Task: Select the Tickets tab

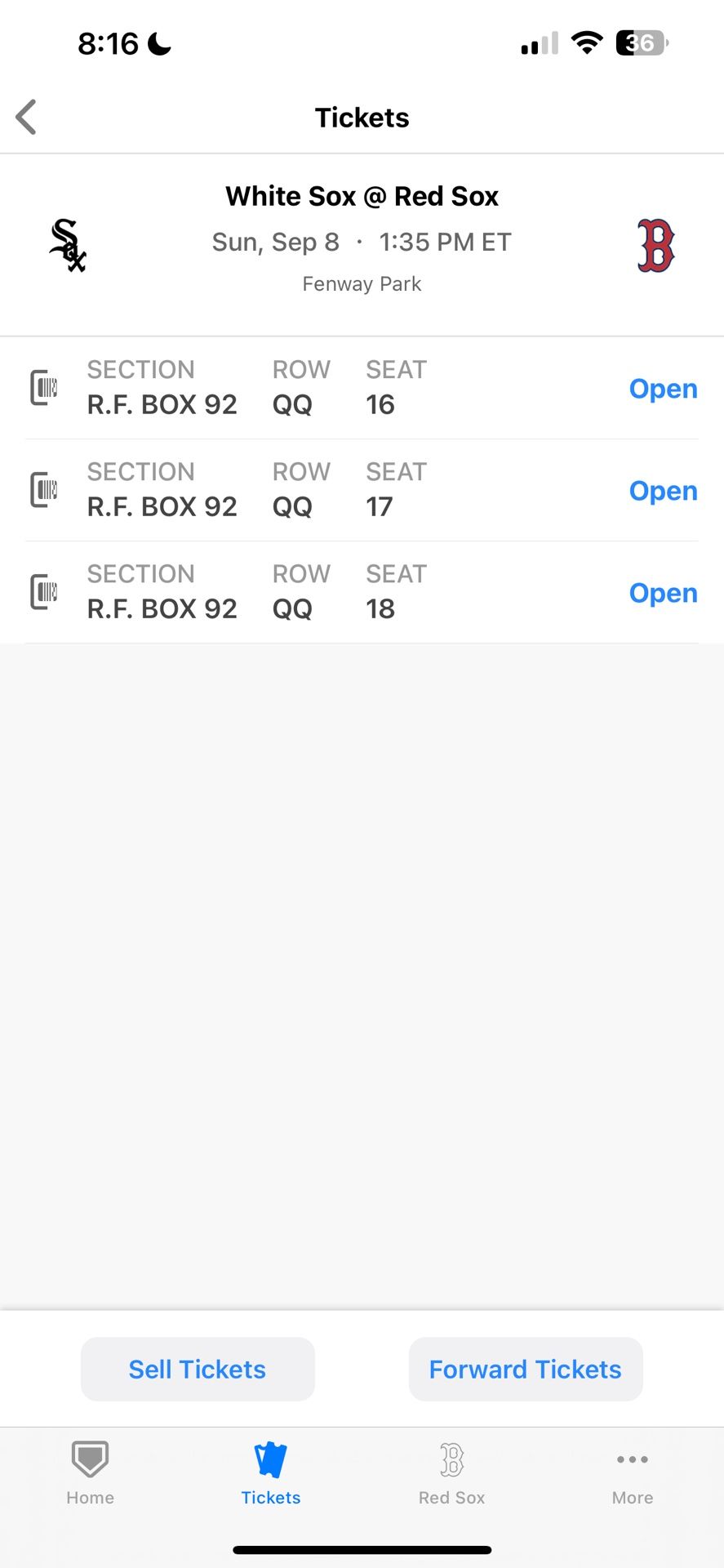Action: [271, 1473]
